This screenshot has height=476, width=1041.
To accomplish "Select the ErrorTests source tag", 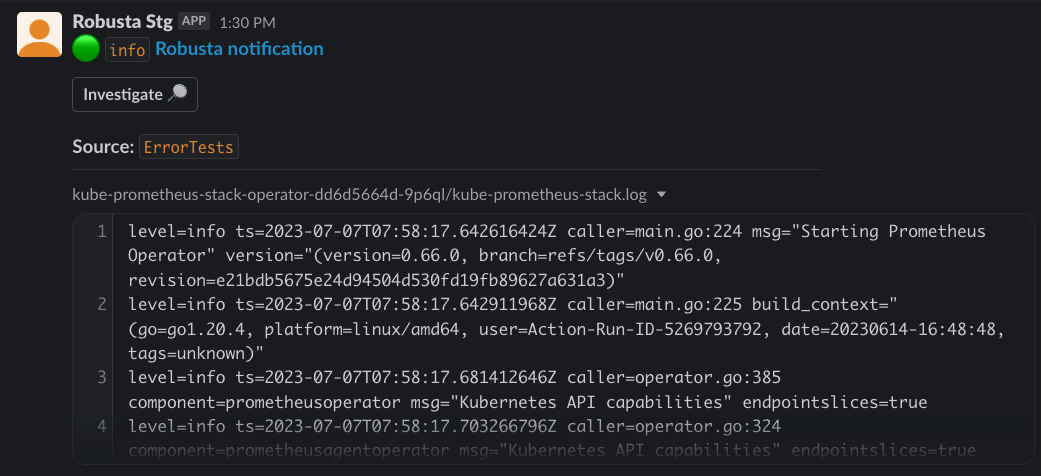I will [189, 147].
